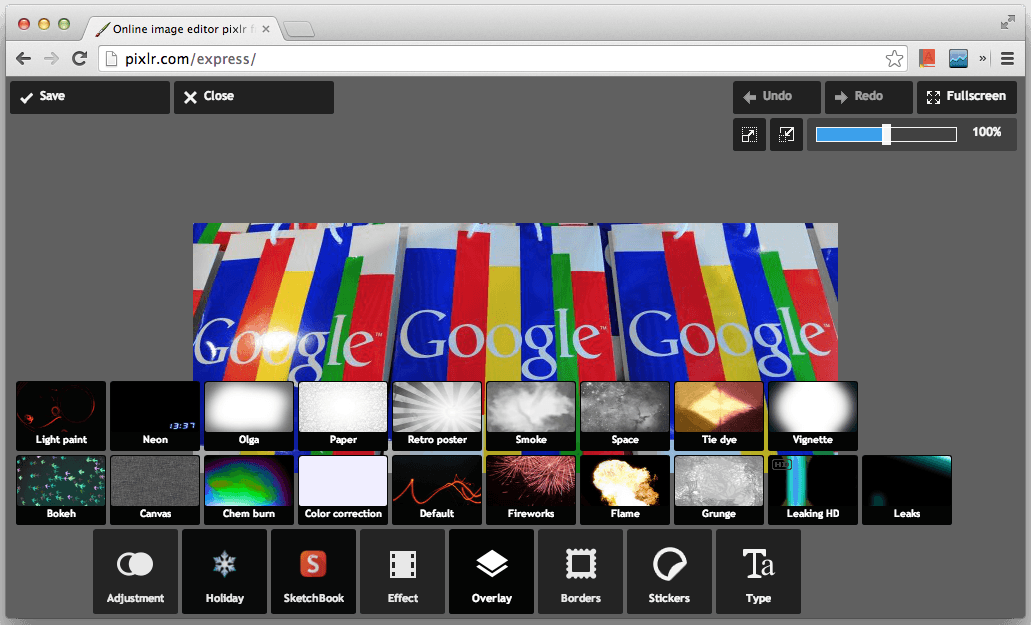This screenshot has height=625, width=1031.
Task: Close the current image
Action: (253, 97)
